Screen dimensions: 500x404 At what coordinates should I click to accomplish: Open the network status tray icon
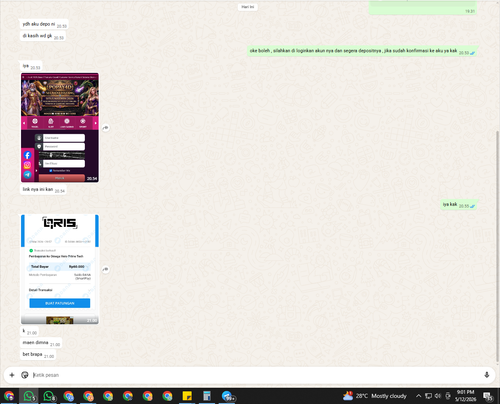pos(428,396)
